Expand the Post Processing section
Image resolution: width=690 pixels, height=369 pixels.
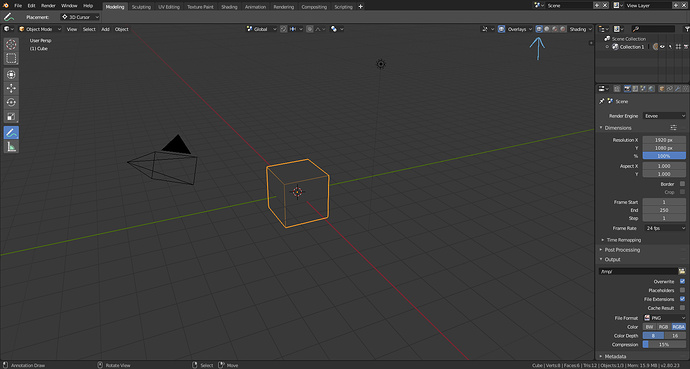coord(622,250)
